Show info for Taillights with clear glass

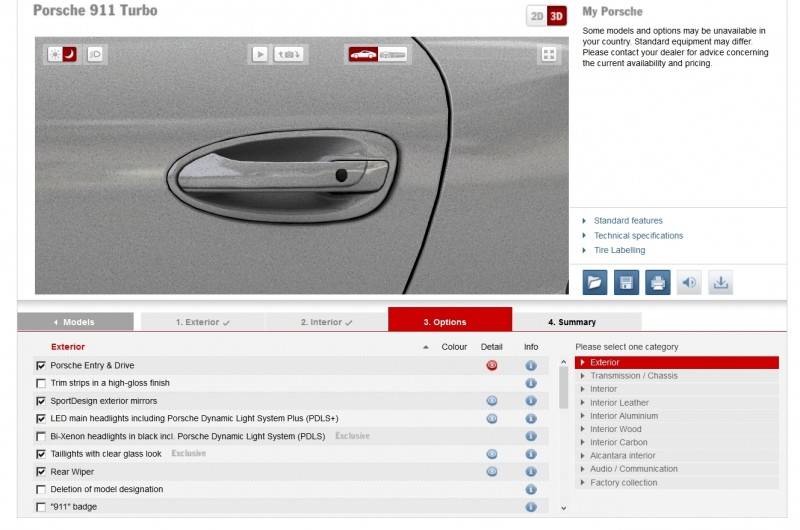[531, 454]
